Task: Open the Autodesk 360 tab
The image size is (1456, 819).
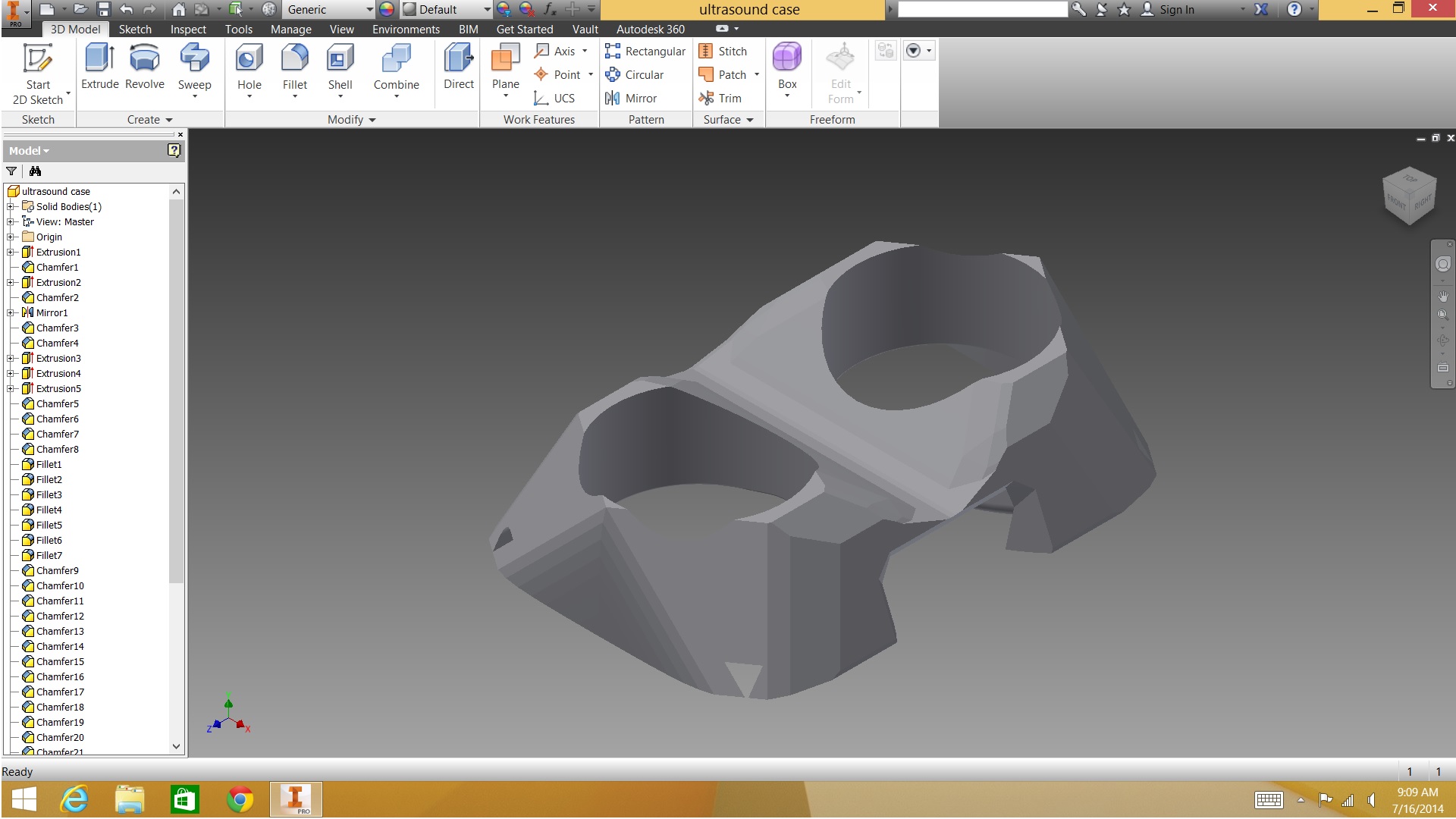Action: point(650,29)
